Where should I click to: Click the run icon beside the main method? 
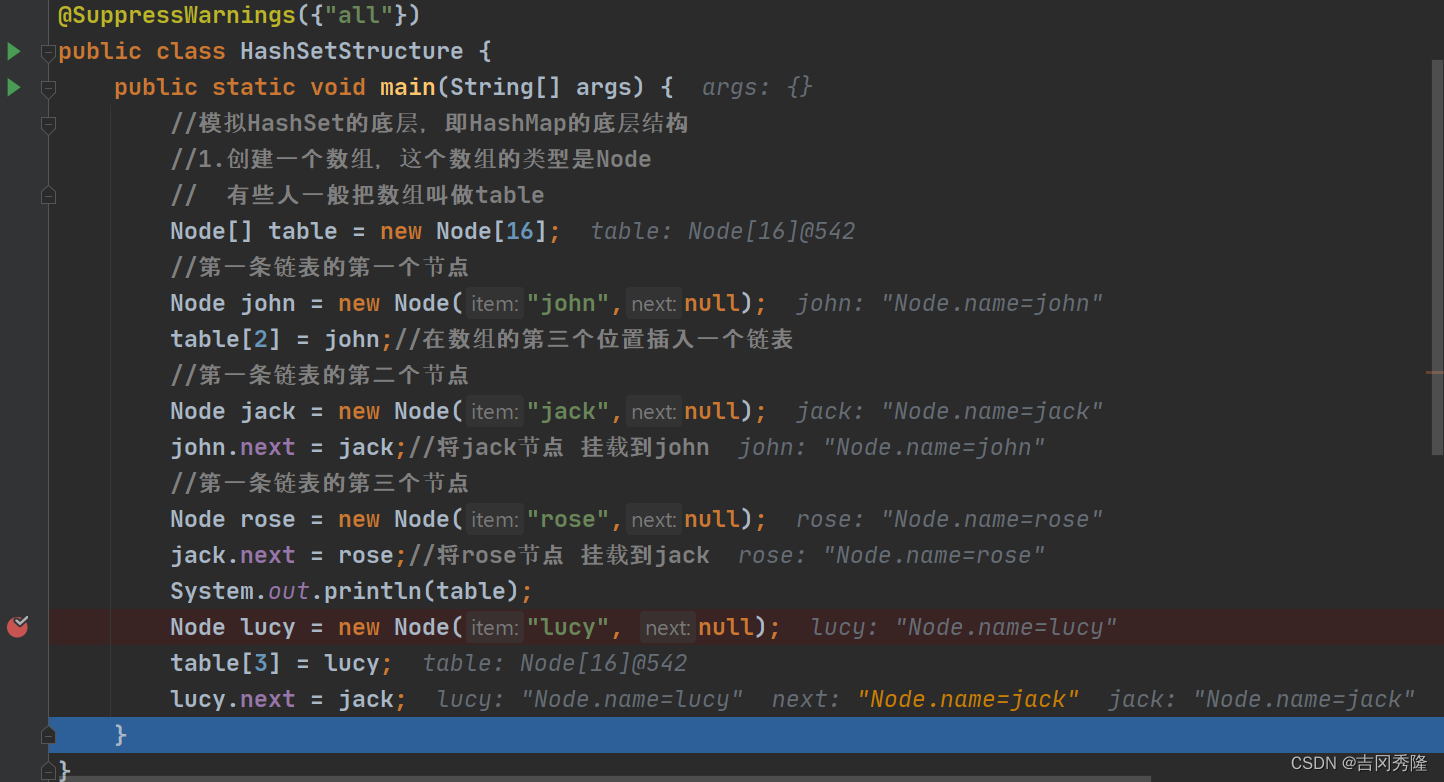click(14, 87)
